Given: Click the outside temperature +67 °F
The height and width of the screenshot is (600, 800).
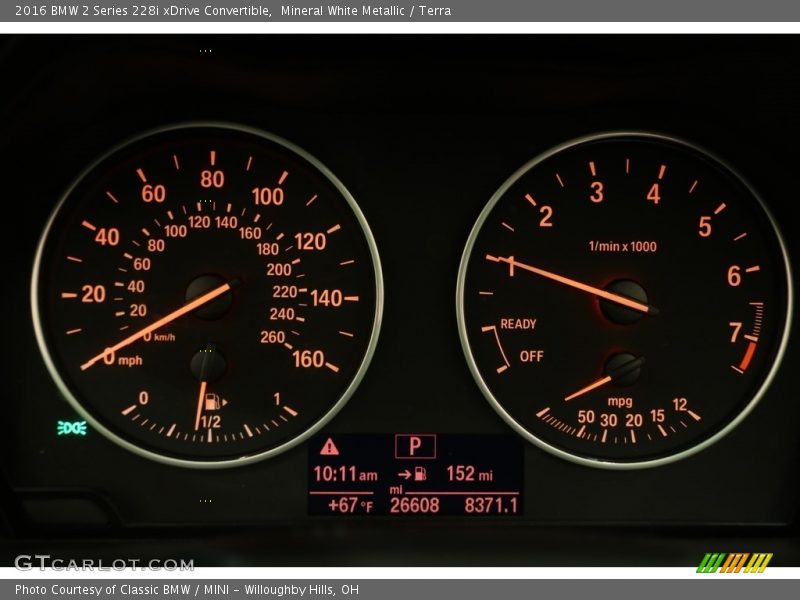Looking at the screenshot, I should click(351, 505).
